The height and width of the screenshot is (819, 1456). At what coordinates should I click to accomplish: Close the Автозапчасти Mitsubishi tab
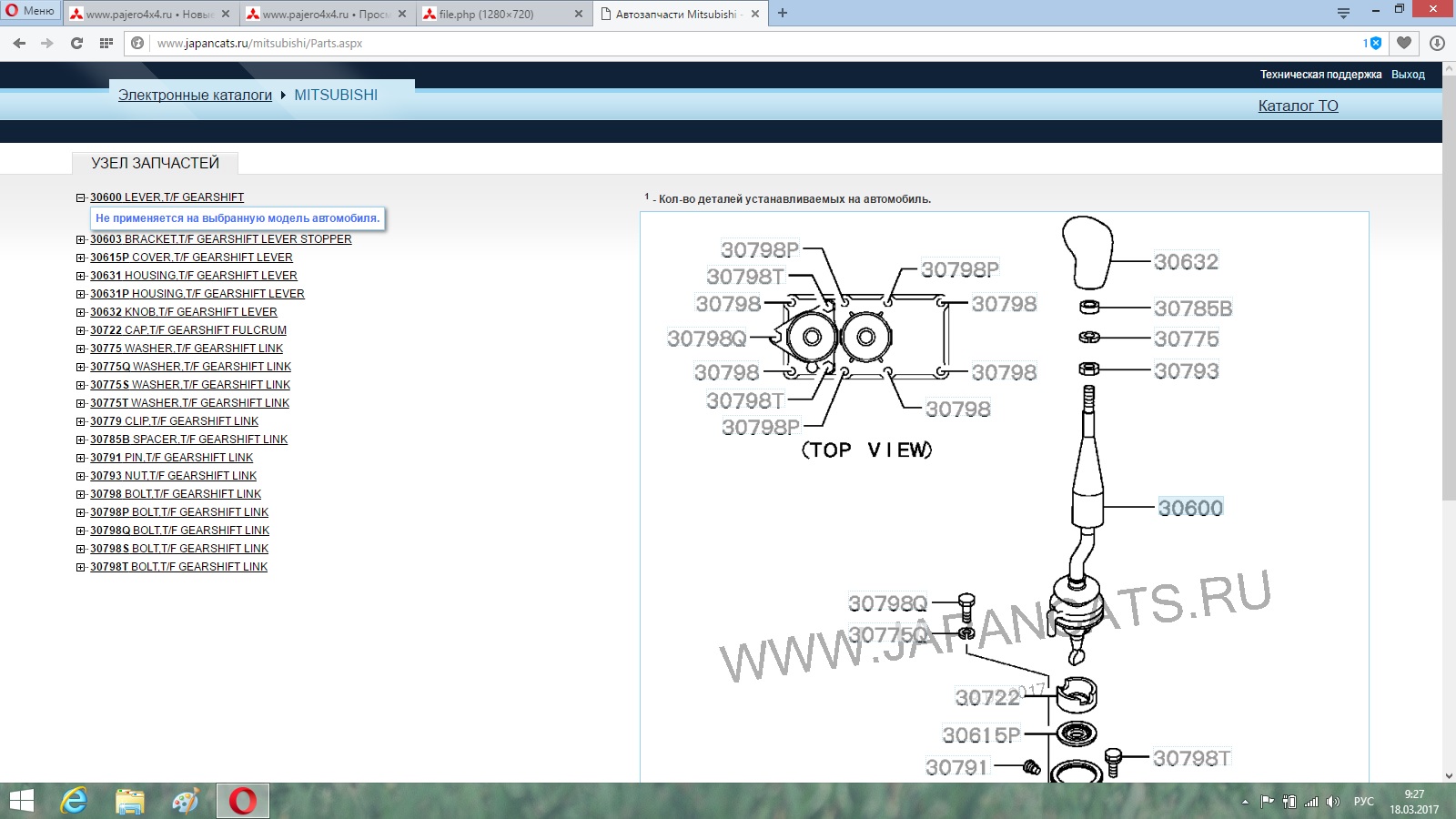[755, 14]
